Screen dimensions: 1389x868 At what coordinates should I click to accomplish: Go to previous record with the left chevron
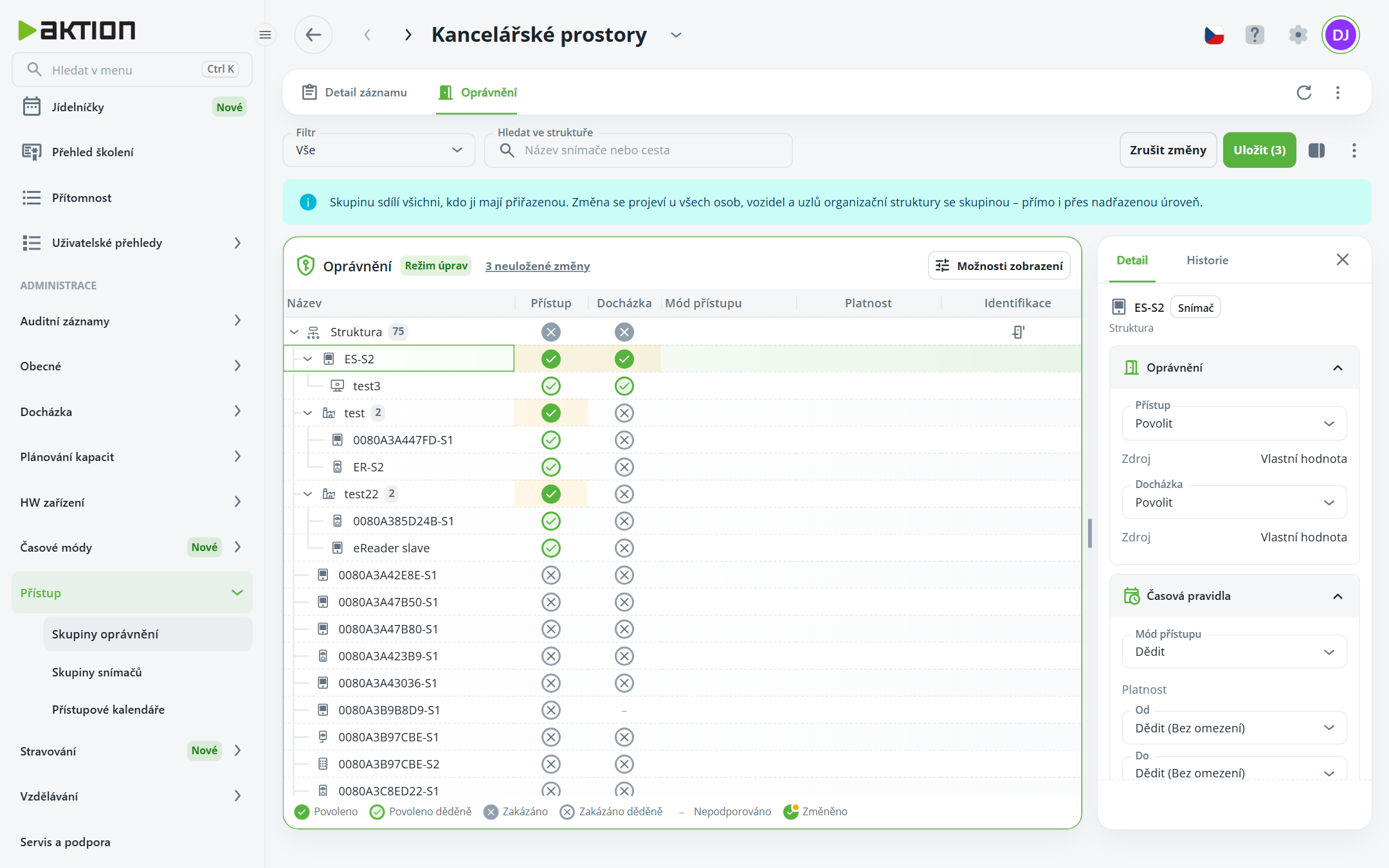(x=367, y=35)
